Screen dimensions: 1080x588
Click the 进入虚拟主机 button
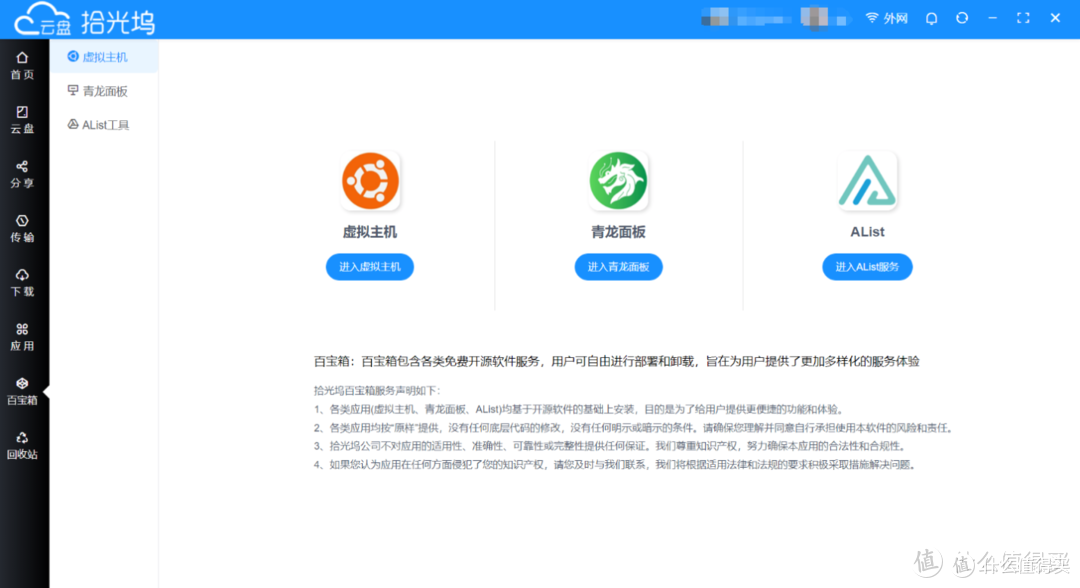pos(370,267)
